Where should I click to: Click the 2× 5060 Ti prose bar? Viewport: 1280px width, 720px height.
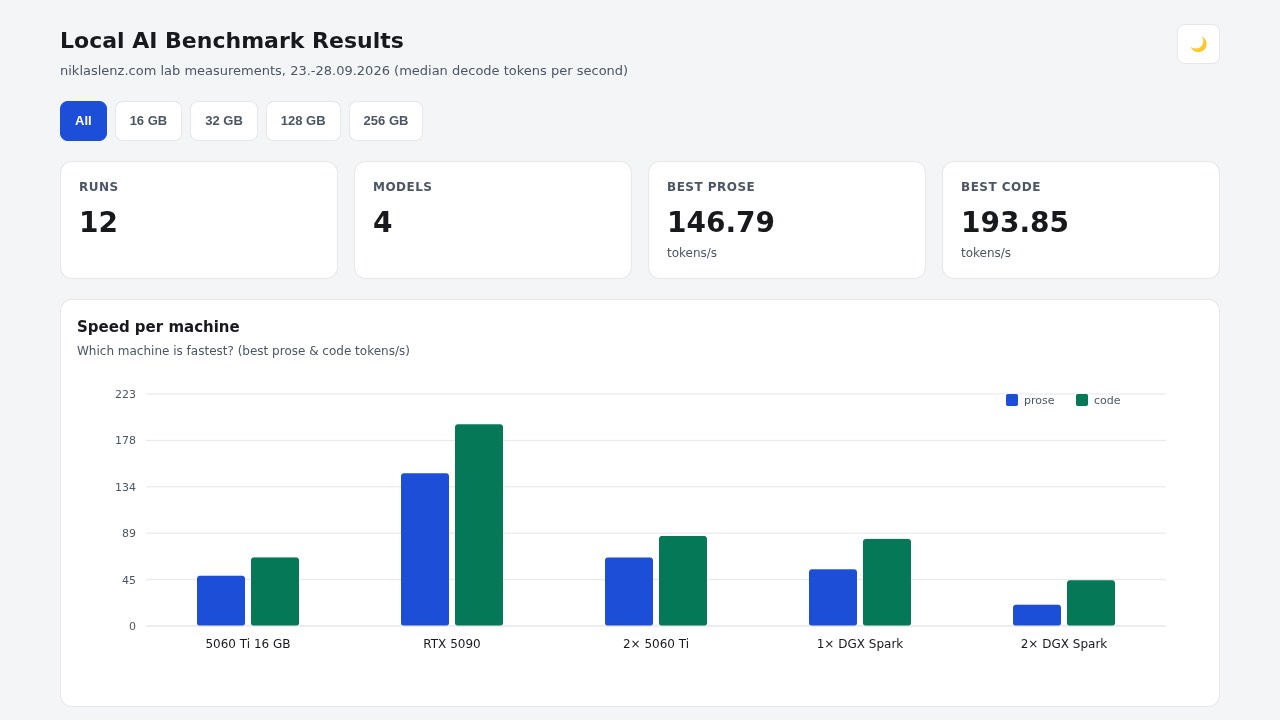[x=629, y=592]
